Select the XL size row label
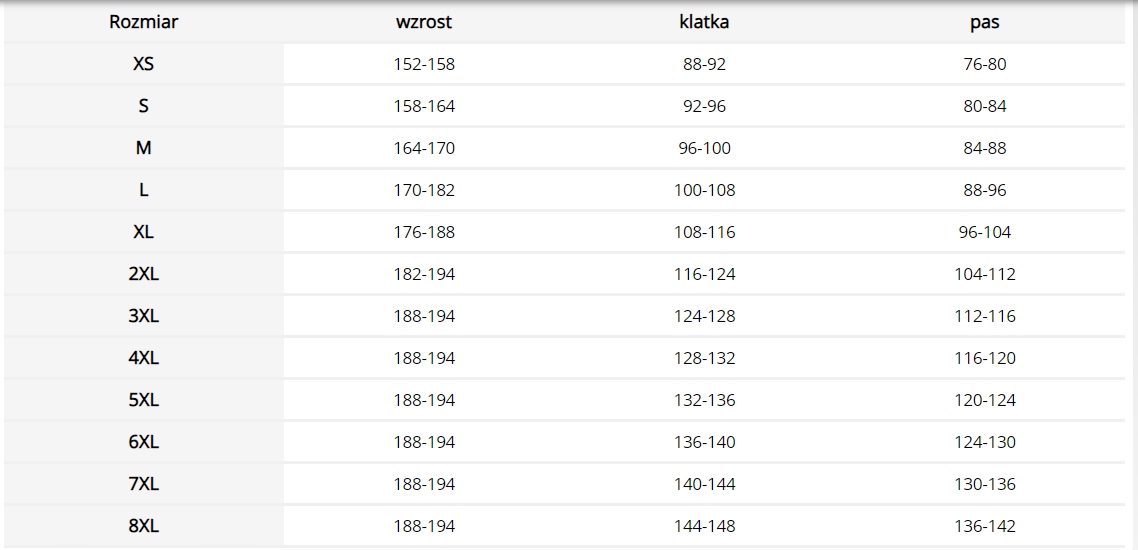The height and width of the screenshot is (550, 1138). click(144, 232)
